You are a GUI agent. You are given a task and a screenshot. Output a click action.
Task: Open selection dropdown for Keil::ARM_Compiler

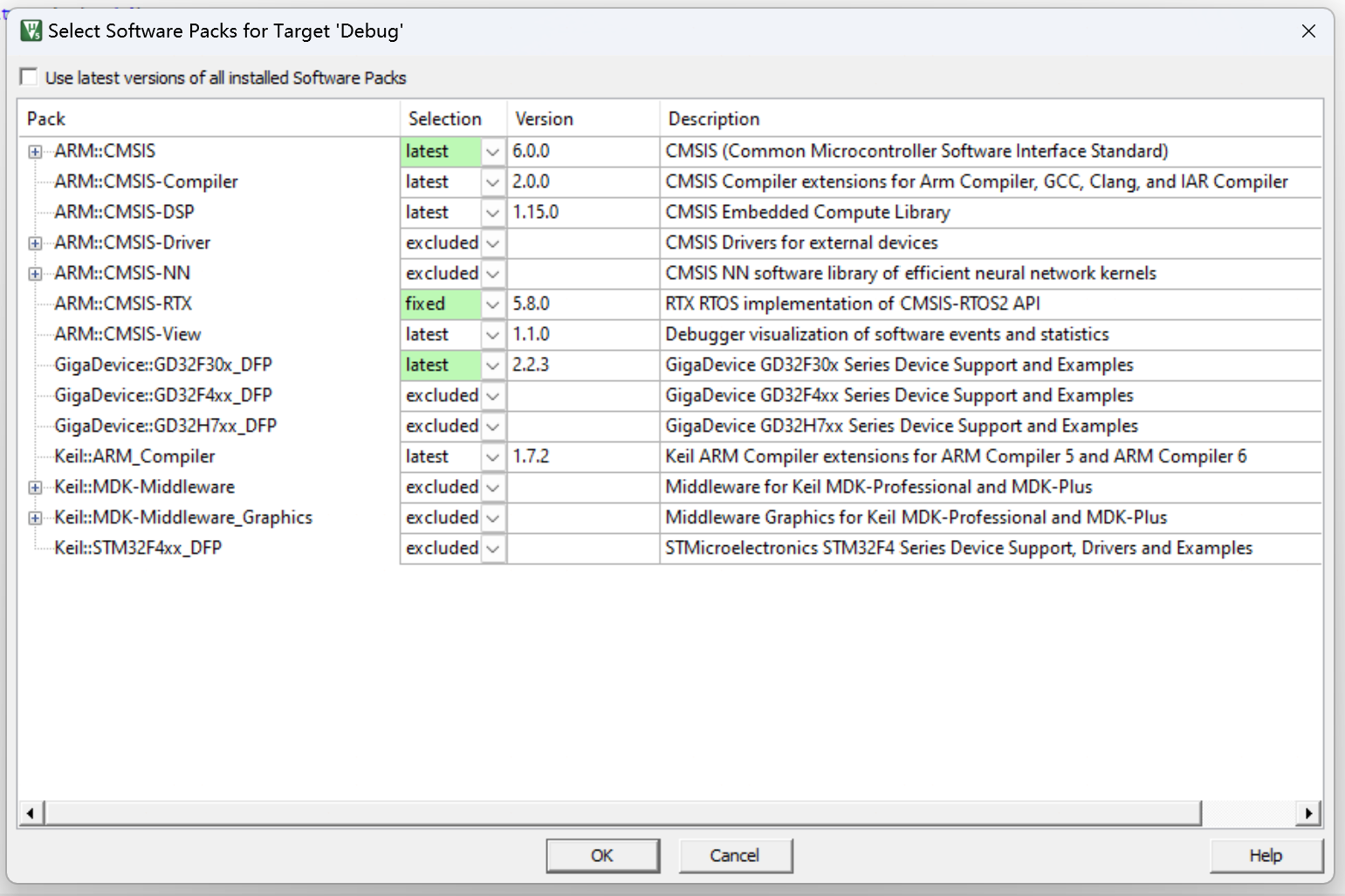(x=493, y=457)
